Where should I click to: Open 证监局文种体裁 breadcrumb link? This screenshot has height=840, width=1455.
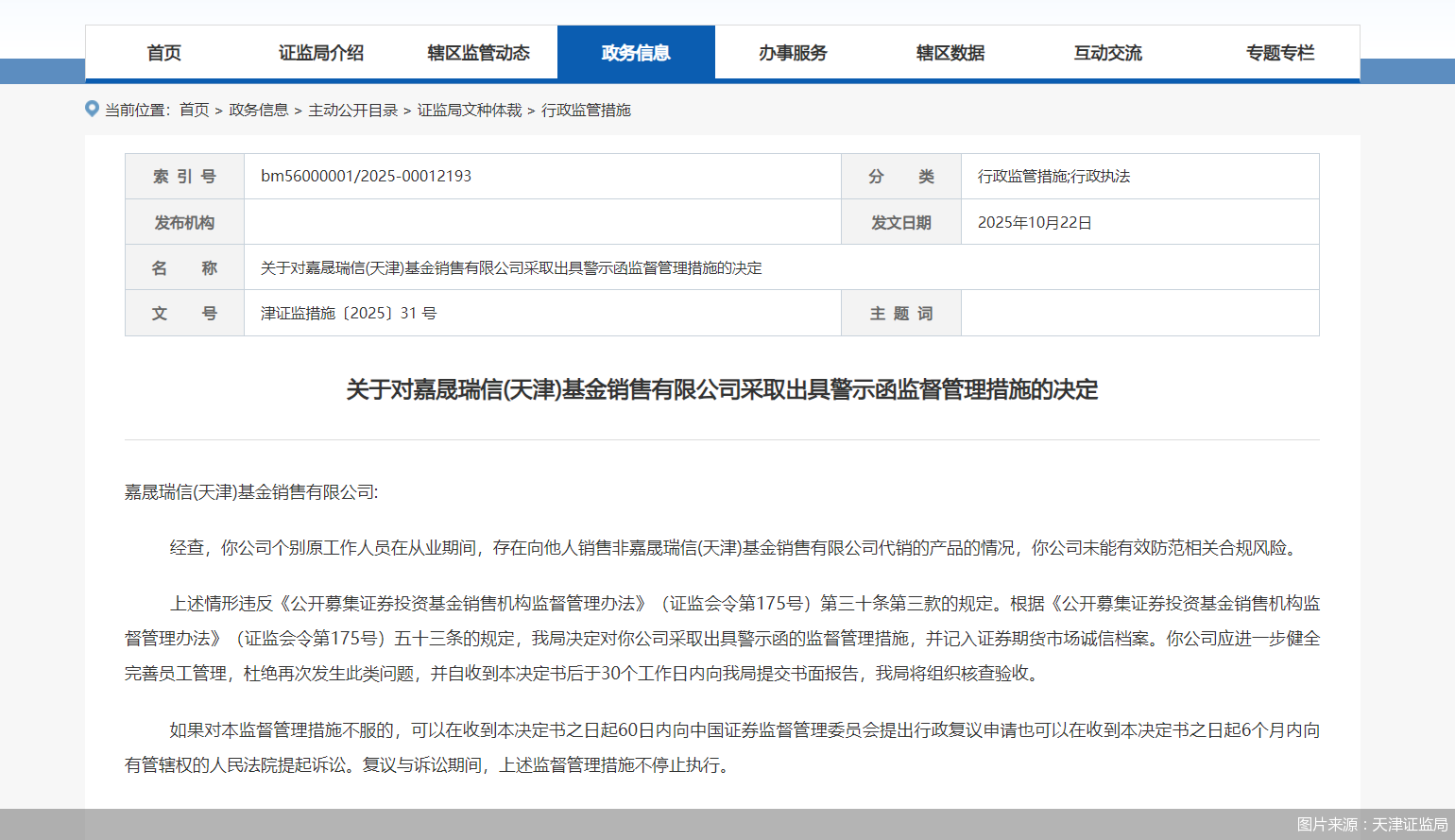coord(470,111)
